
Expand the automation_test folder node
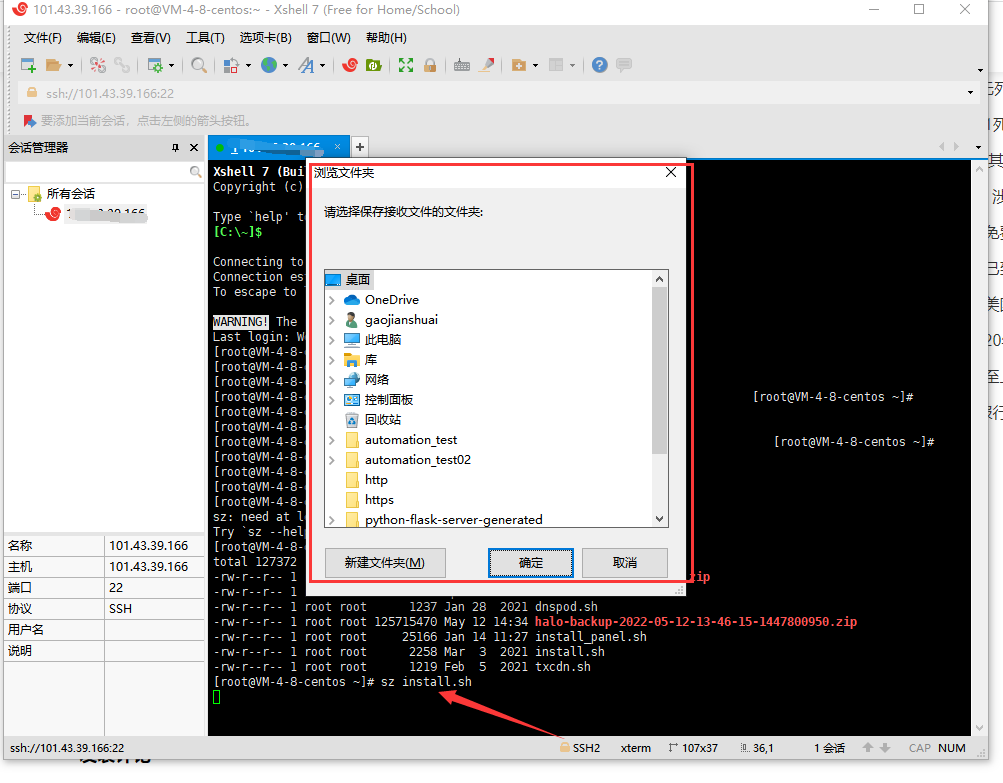point(331,440)
